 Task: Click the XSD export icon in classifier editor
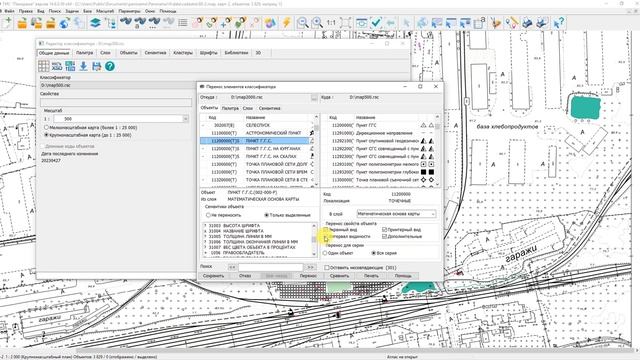point(57,66)
